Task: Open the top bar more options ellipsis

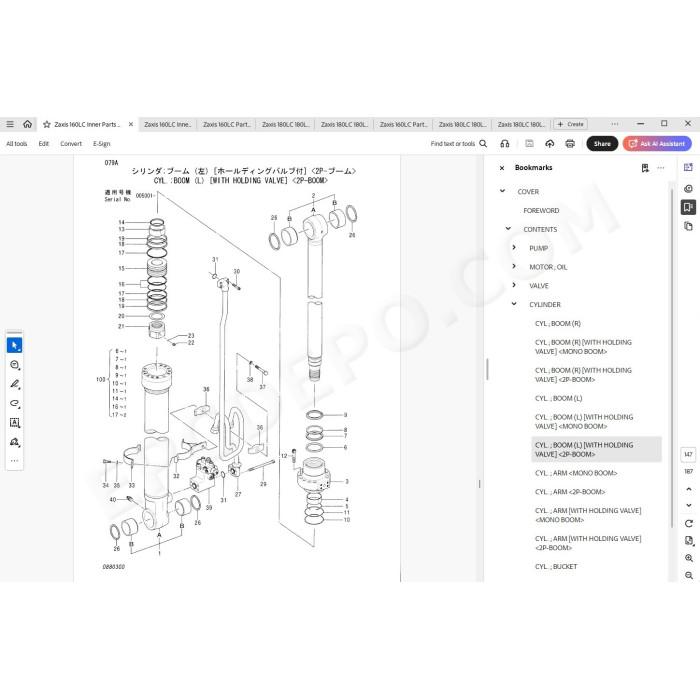Action: click(x=615, y=124)
